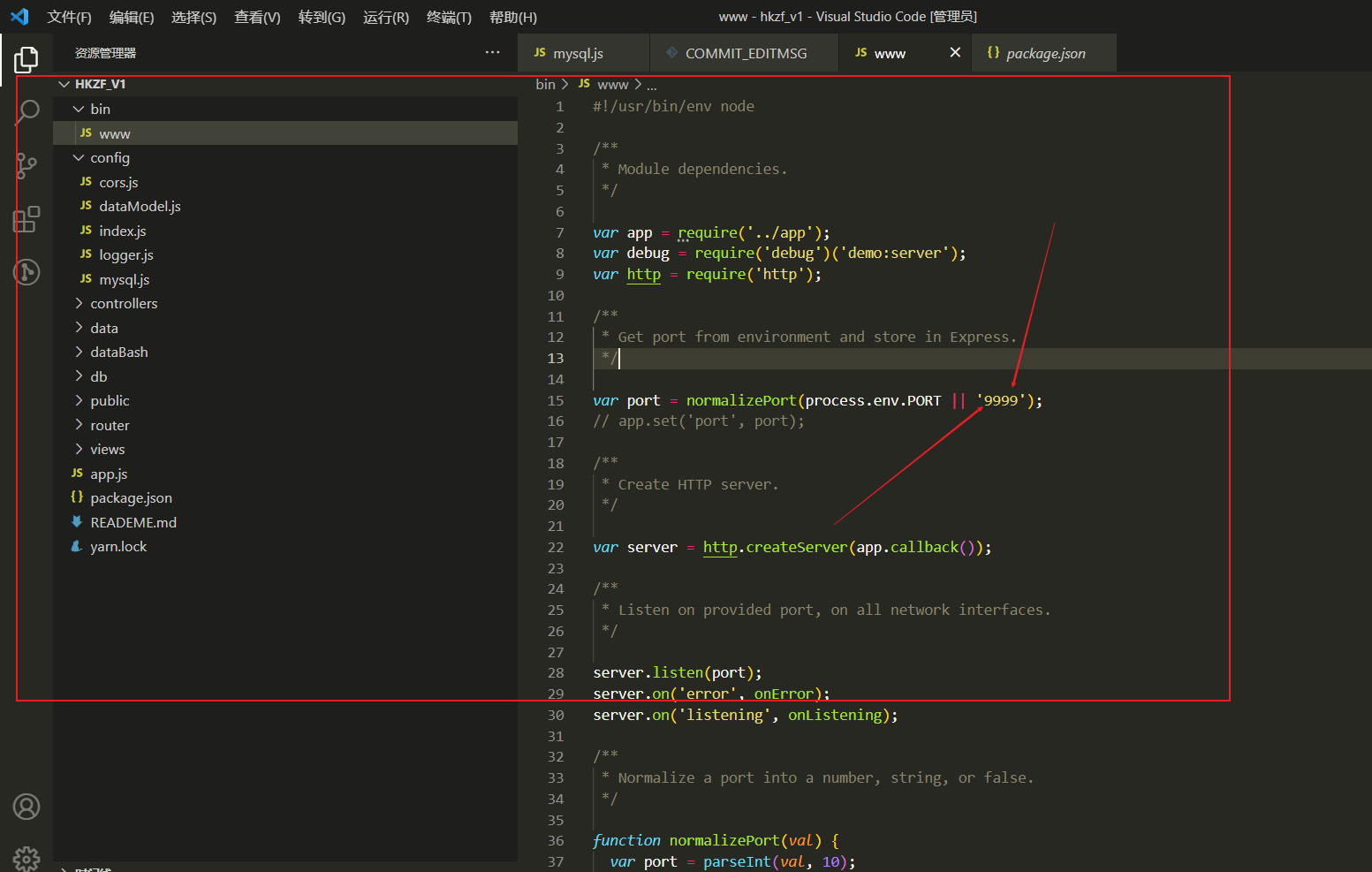Open the 终端(T) menu
The image size is (1372, 872).
click(449, 17)
